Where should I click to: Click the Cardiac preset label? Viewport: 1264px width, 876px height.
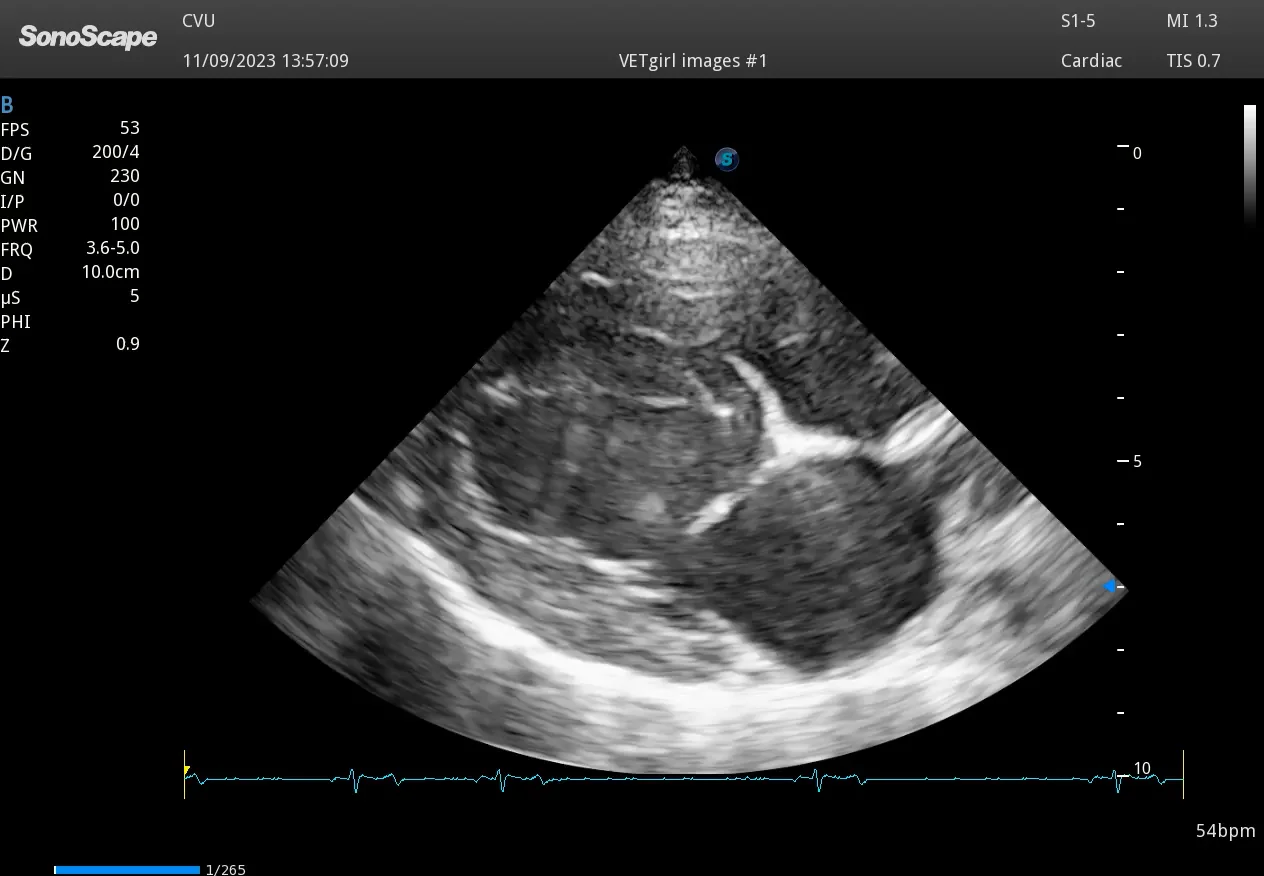tap(1091, 61)
